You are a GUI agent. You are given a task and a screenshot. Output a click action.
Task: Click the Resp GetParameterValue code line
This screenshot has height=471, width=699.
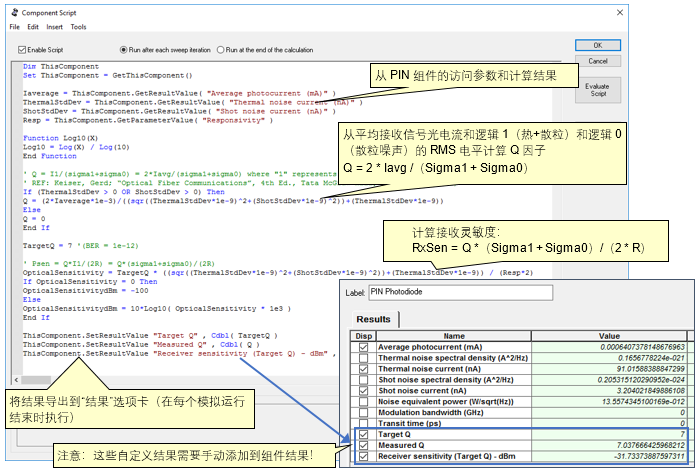pyautogui.click(x=148, y=120)
